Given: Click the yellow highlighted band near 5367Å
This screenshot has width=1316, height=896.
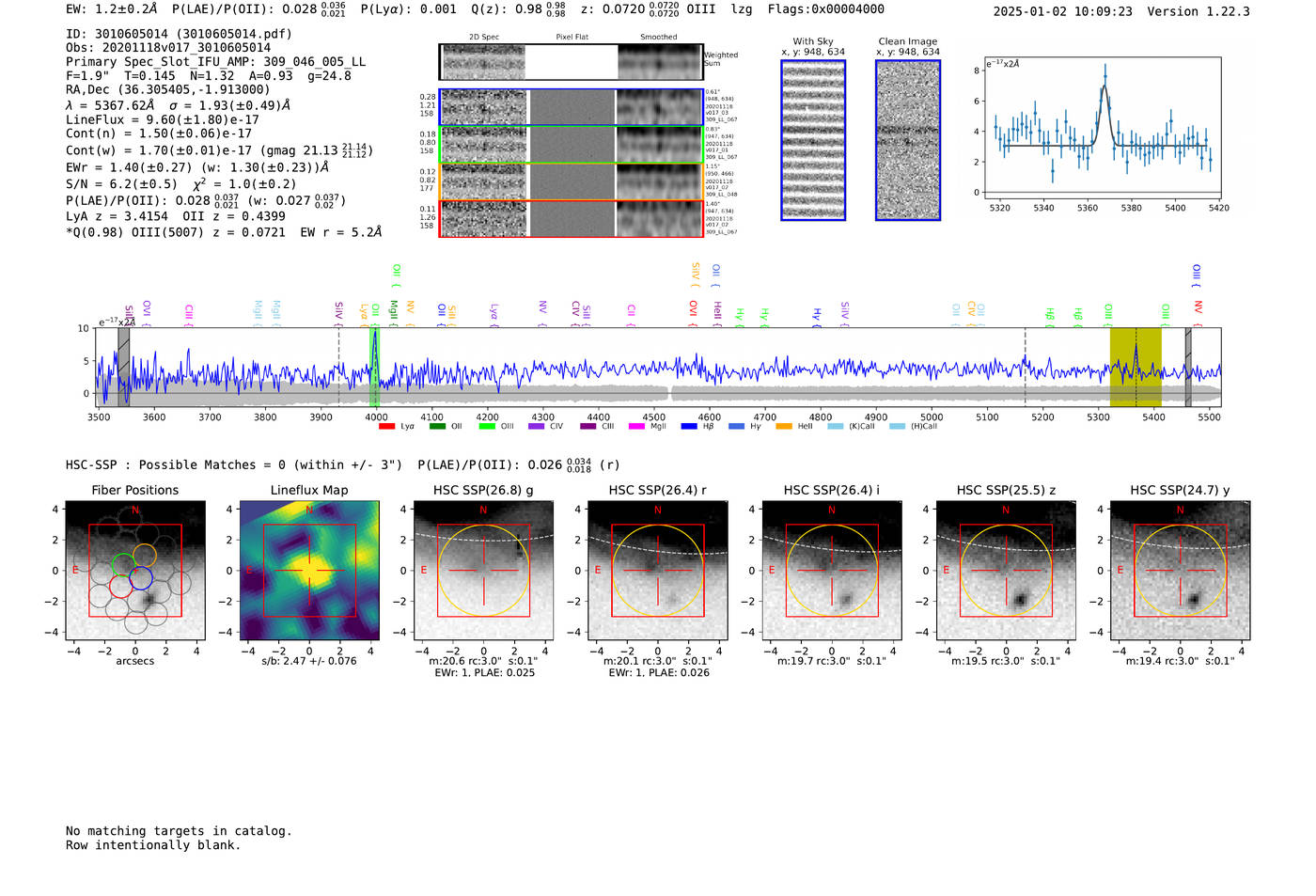Looking at the screenshot, I should click(x=1136, y=368).
